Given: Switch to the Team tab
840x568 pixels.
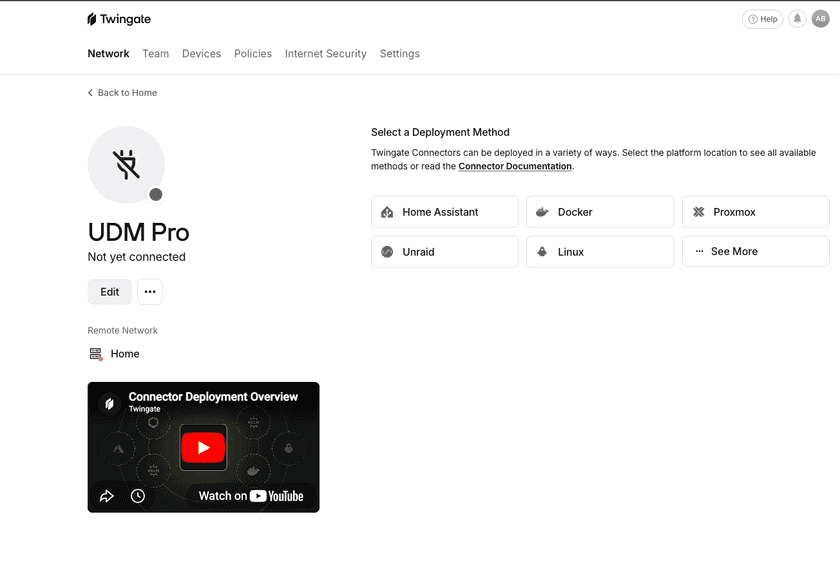Looking at the screenshot, I should 155,54.
